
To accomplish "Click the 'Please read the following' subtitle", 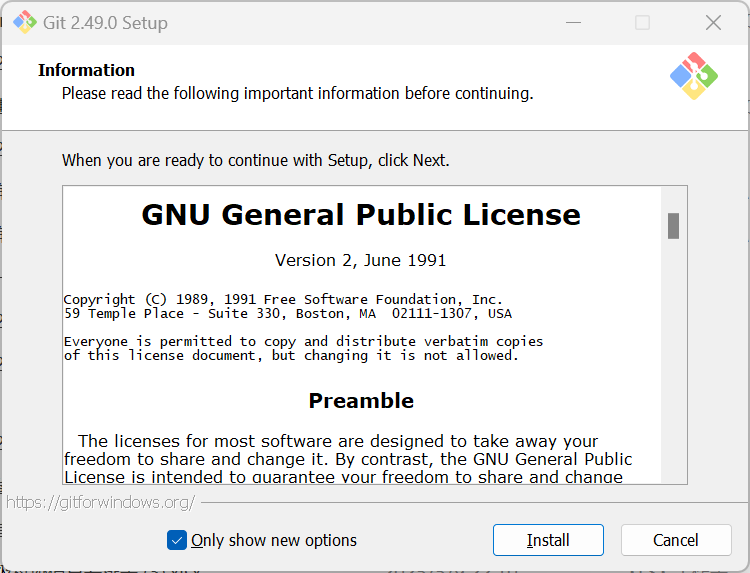I will (298, 93).
